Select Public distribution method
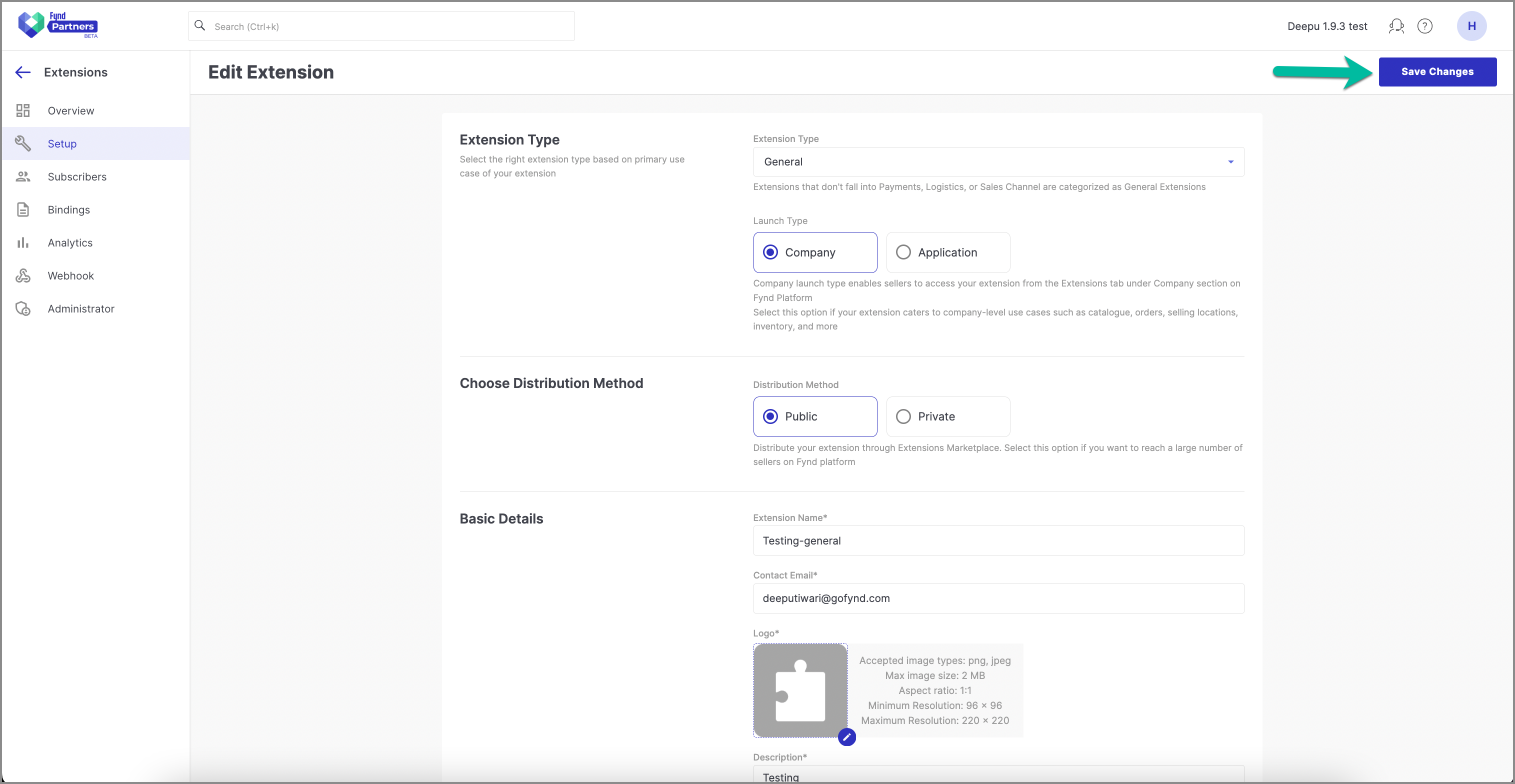 click(x=815, y=416)
